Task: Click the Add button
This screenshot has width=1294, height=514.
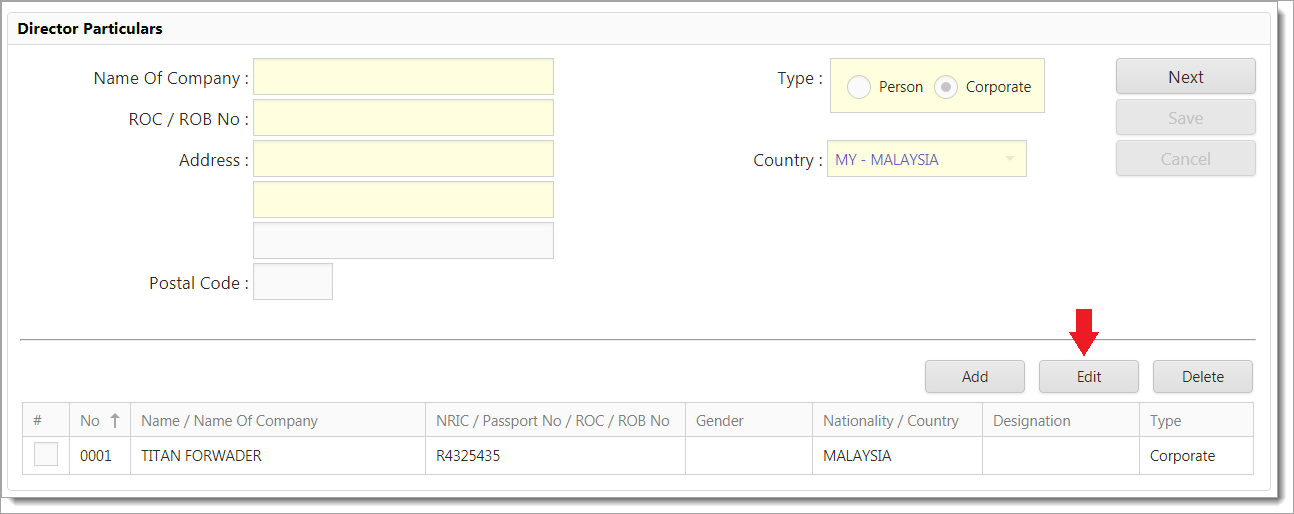Action: tap(974, 377)
